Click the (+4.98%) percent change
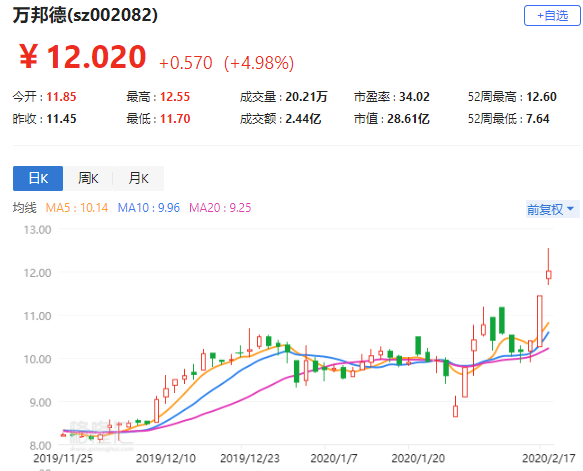Image resolution: width=583 pixels, height=471 pixels. pyautogui.click(x=259, y=63)
